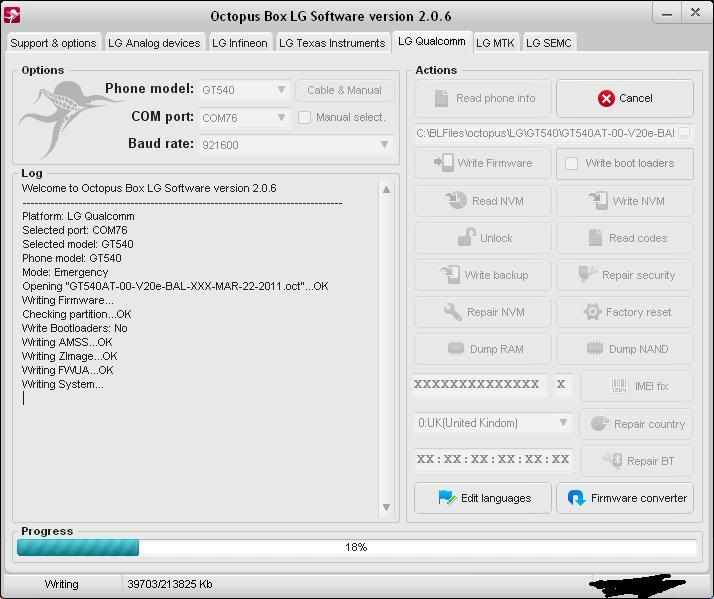Click the log scrollbar down arrow
Screen dimensions: 714x599
tap(386, 507)
